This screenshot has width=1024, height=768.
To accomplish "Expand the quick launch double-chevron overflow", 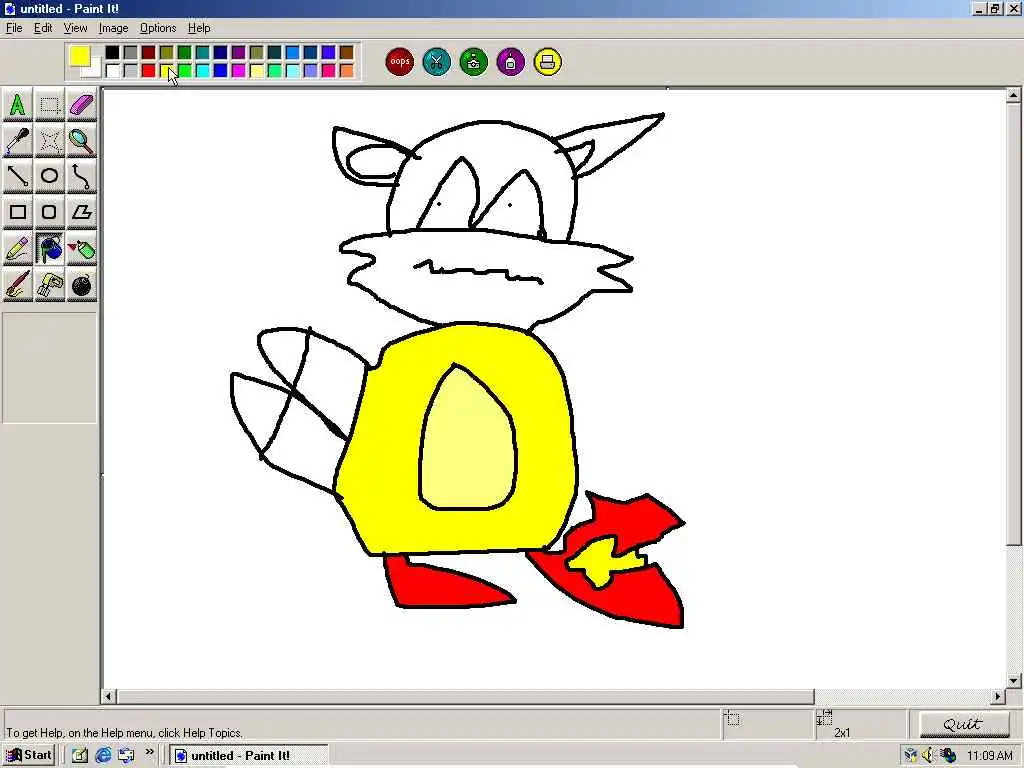I will click(x=149, y=753).
